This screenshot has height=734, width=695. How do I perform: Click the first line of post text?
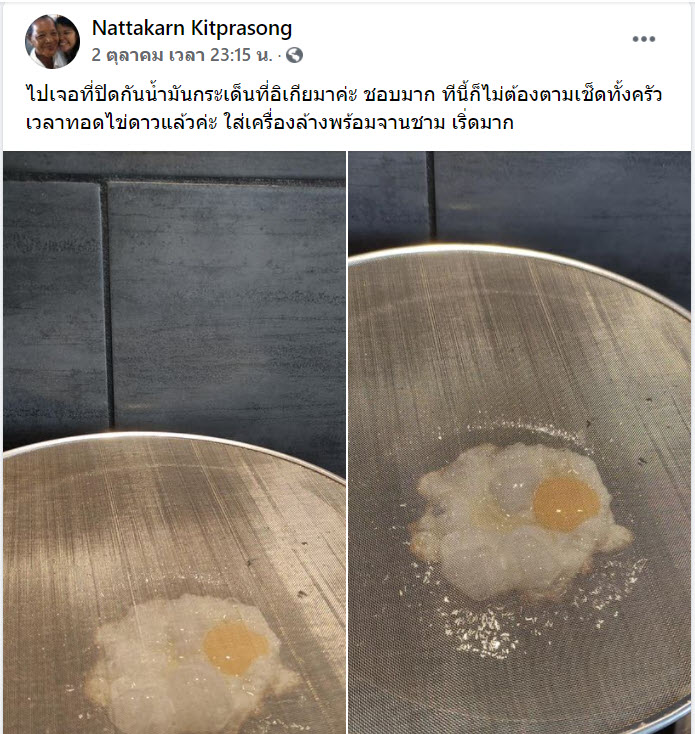pos(344,94)
